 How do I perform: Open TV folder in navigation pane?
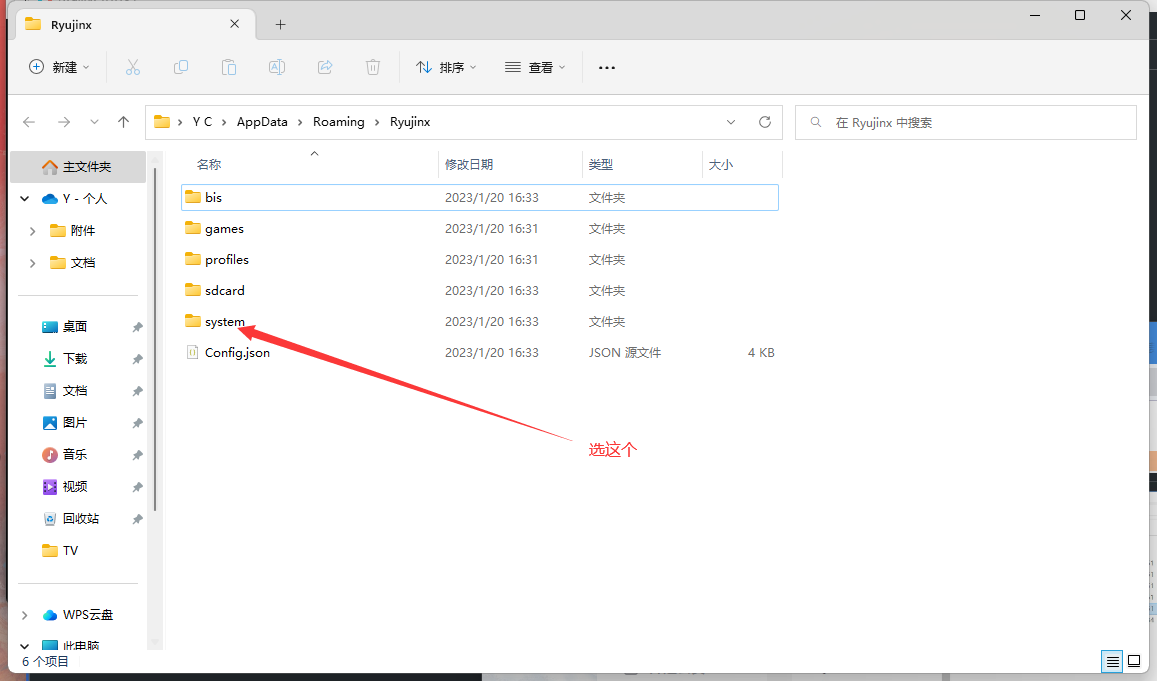pos(70,551)
